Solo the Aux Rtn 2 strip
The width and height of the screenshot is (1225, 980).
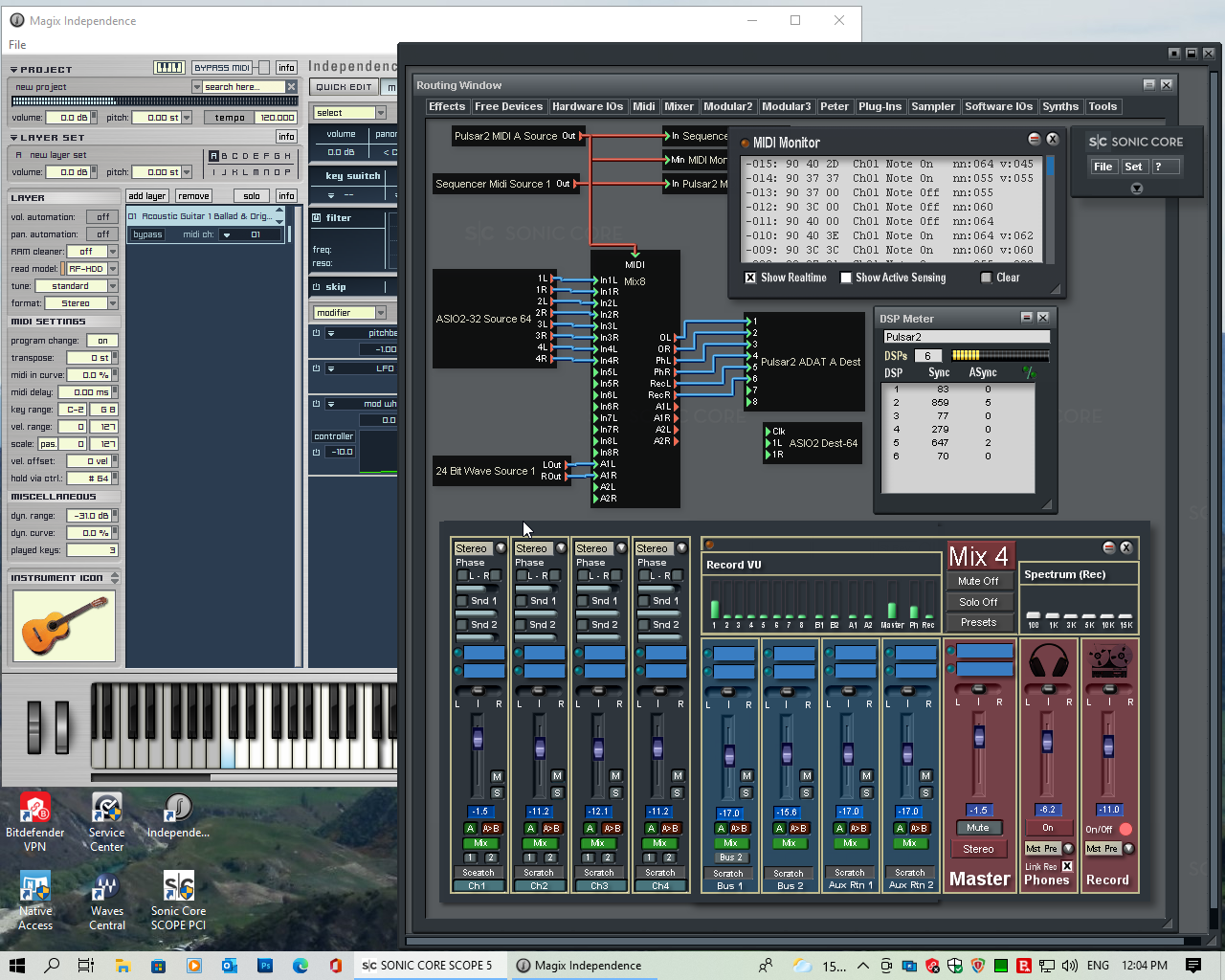925,792
